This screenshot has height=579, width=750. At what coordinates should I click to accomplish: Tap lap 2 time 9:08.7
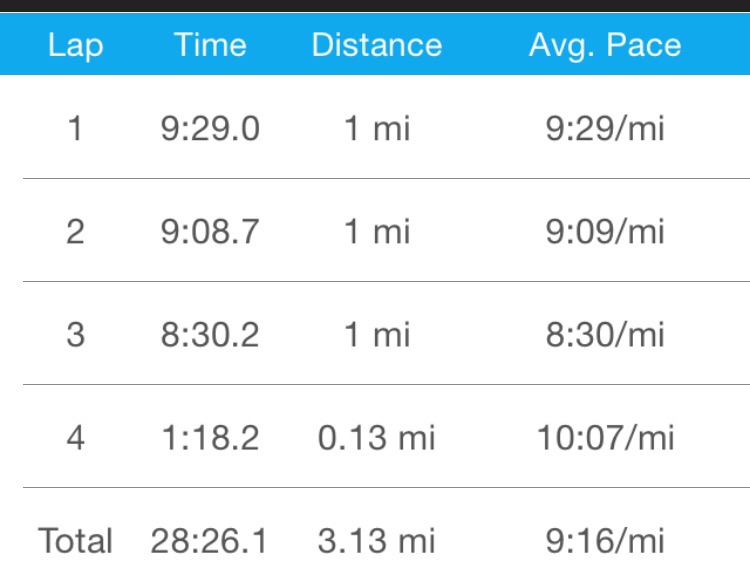[x=210, y=232]
